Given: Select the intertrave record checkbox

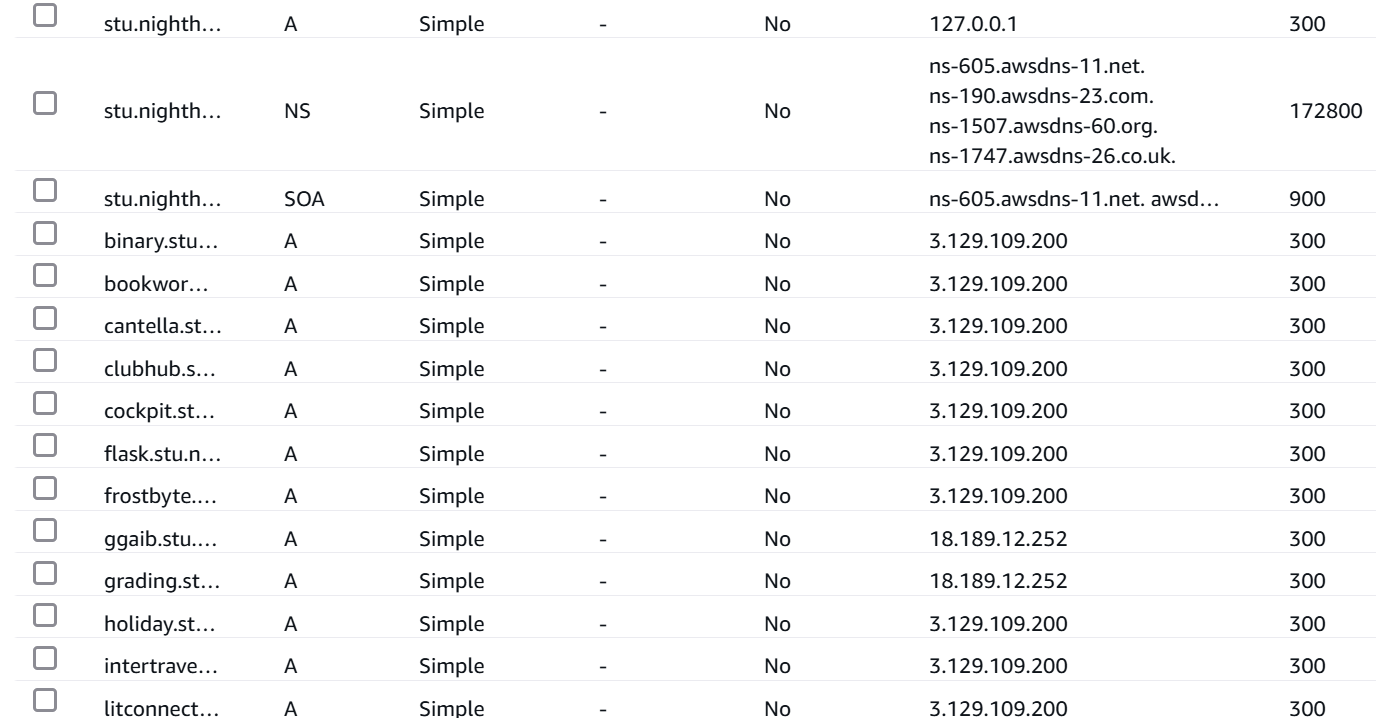Looking at the screenshot, I should pyautogui.click(x=43, y=661).
